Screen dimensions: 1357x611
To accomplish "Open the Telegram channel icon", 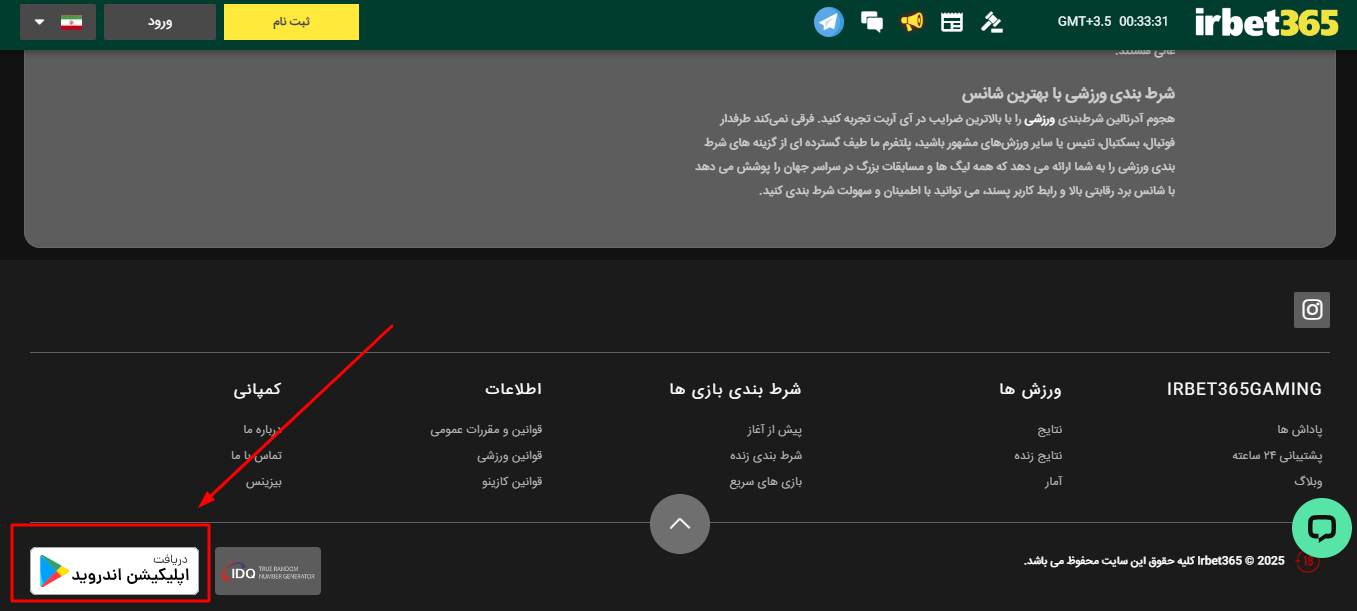I will [x=828, y=22].
